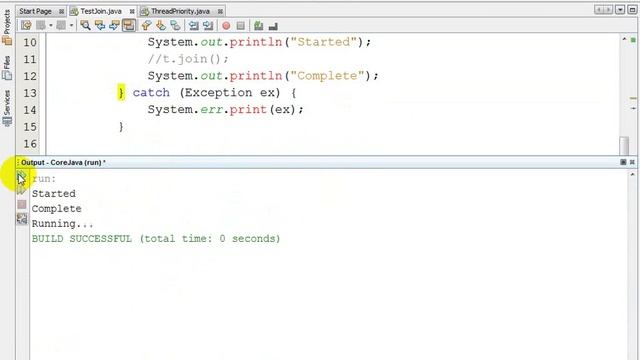The height and width of the screenshot is (360, 640).
Task: Open the Files side panel
Action: pyautogui.click(x=7, y=67)
